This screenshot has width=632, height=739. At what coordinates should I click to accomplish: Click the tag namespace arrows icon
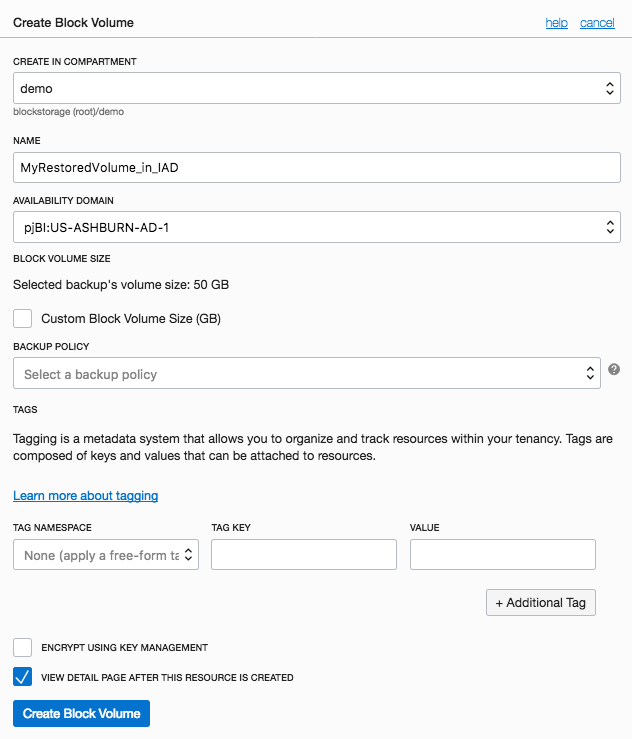[189, 555]
